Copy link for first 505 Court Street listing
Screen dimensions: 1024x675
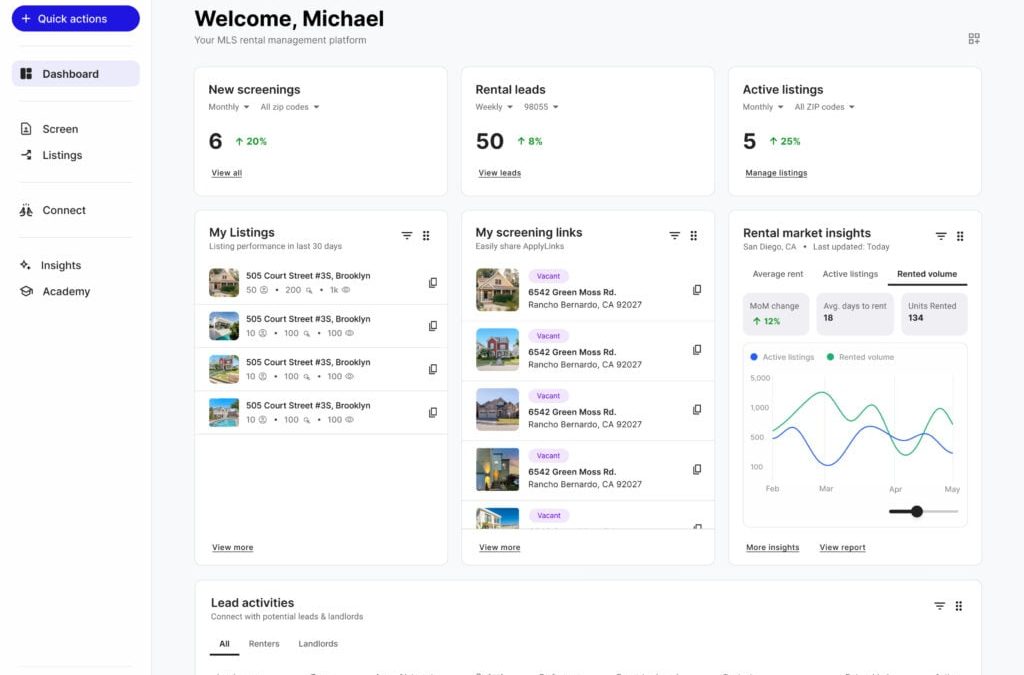pos(433,283)
